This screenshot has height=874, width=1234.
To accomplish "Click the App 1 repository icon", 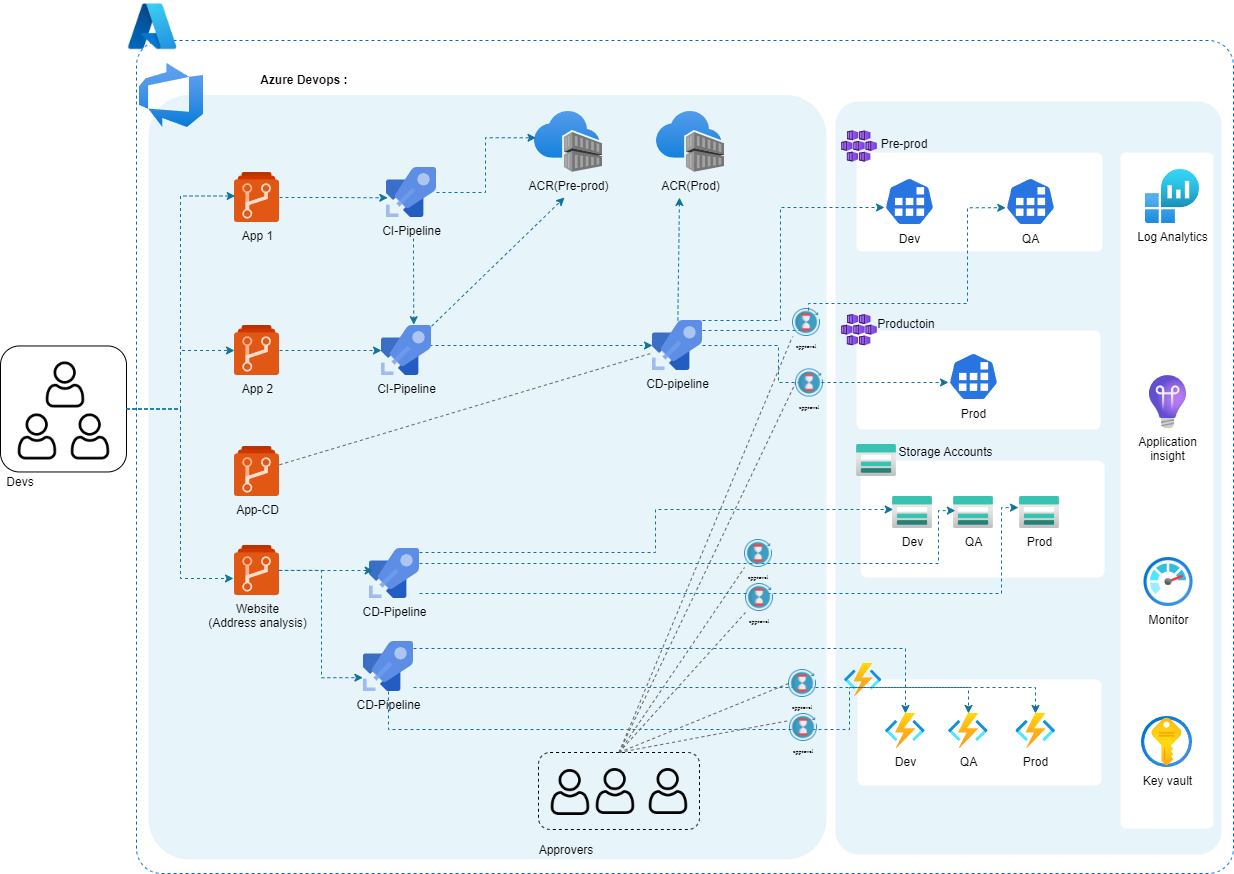I will [257, 197].
